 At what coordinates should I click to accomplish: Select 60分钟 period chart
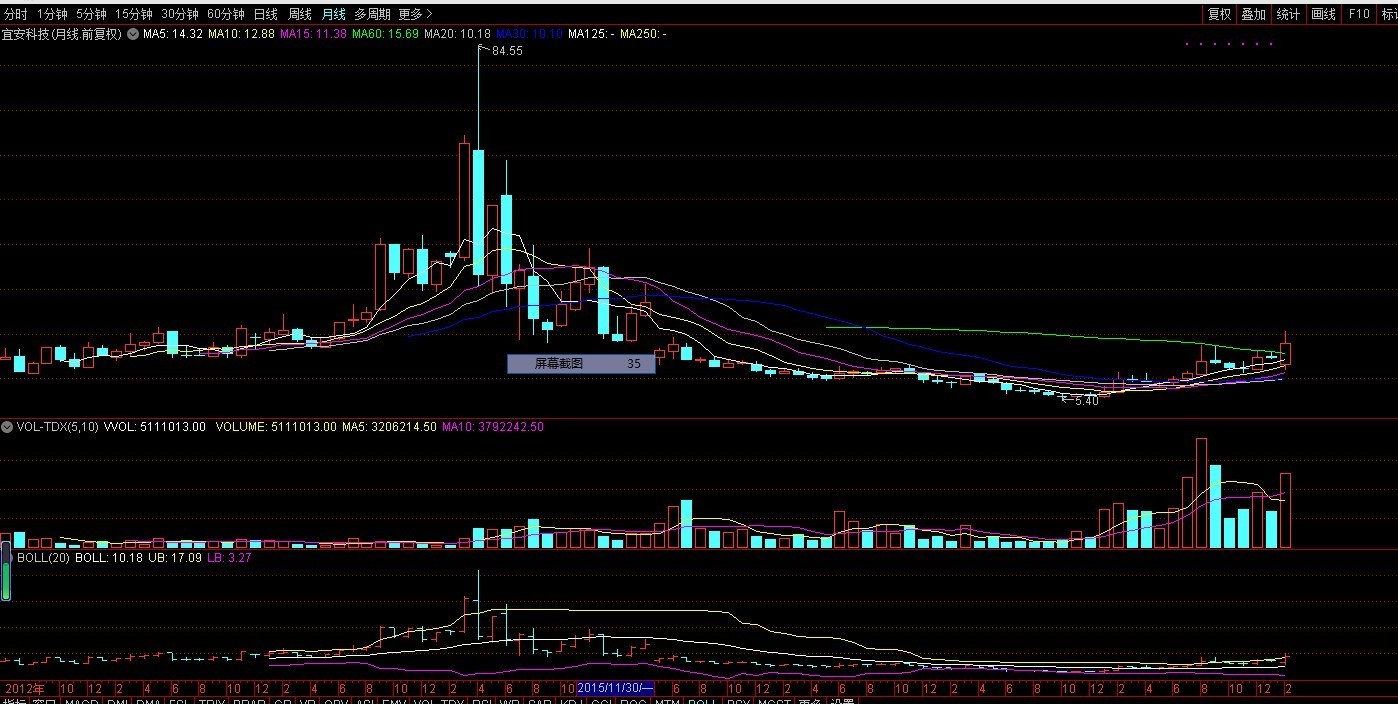pos(225,14)
